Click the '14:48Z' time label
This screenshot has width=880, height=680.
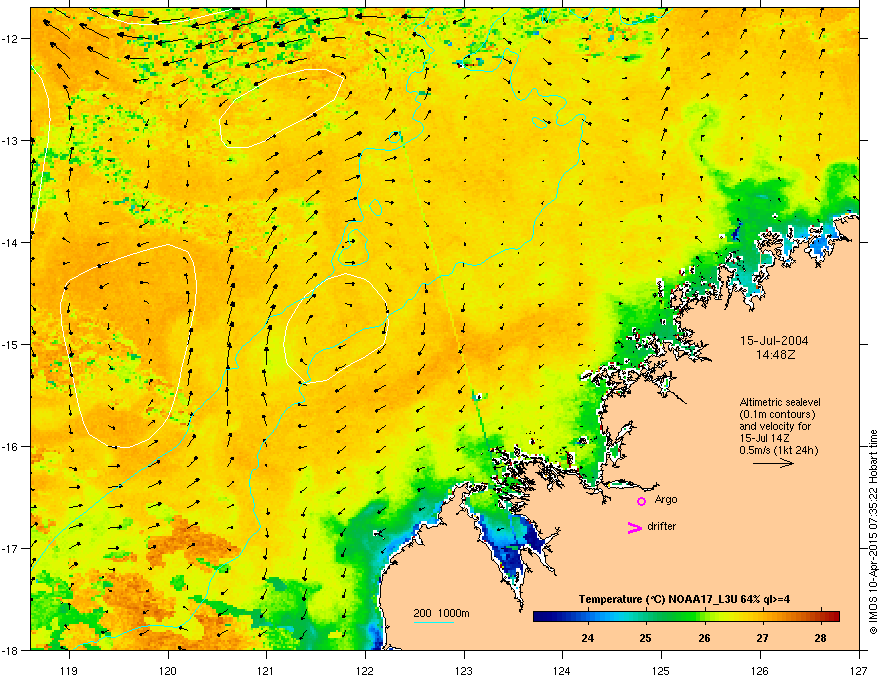tap(775, 355)
